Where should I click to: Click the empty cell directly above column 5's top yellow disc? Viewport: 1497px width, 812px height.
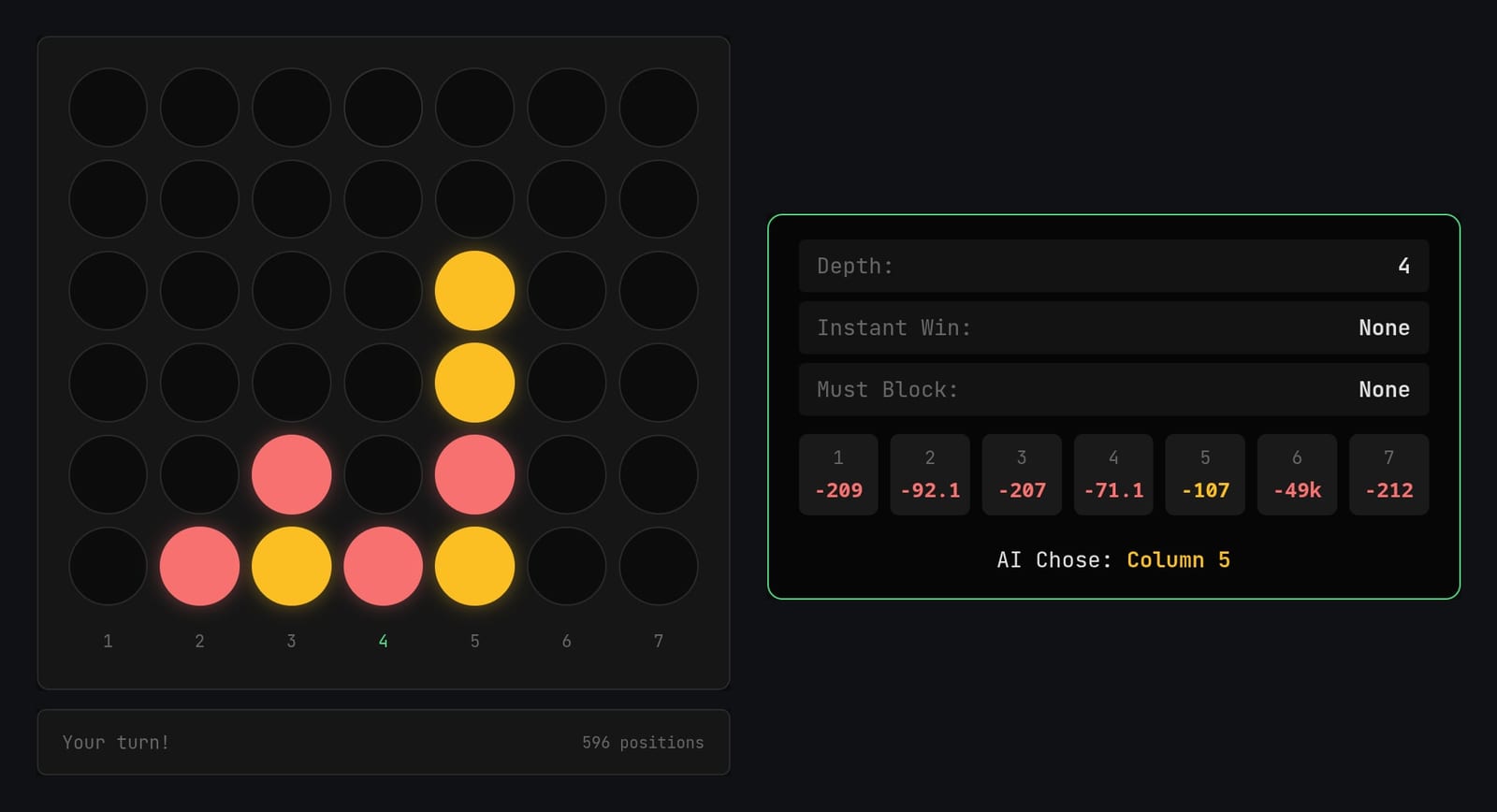474,199
